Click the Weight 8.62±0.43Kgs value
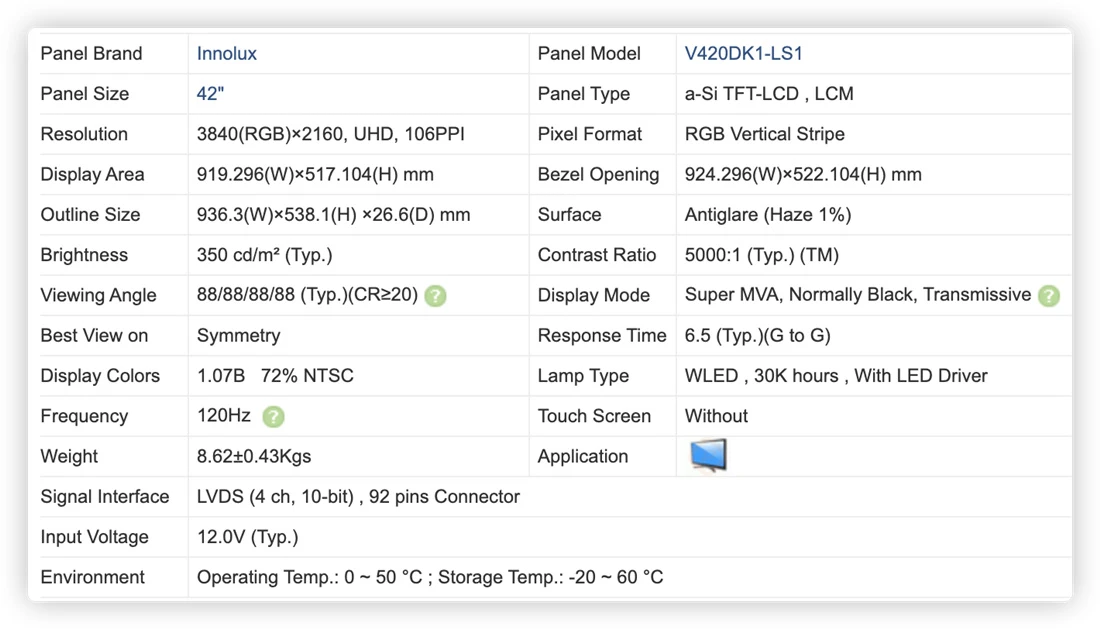 254,456
